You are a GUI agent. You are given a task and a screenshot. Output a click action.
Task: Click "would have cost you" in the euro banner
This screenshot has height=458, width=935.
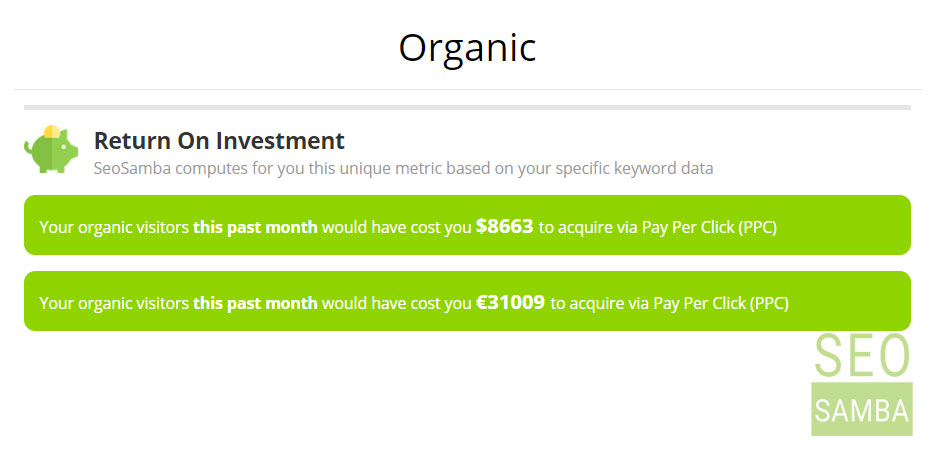[x=397, y=304]
